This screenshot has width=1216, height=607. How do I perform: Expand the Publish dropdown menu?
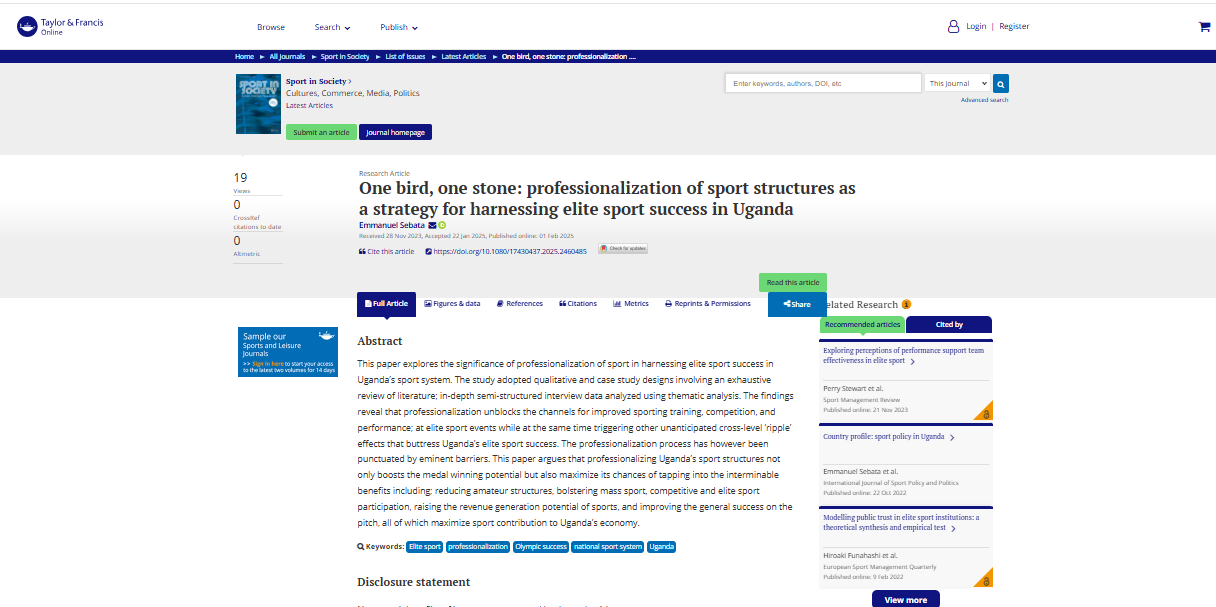tap(398, 27)
